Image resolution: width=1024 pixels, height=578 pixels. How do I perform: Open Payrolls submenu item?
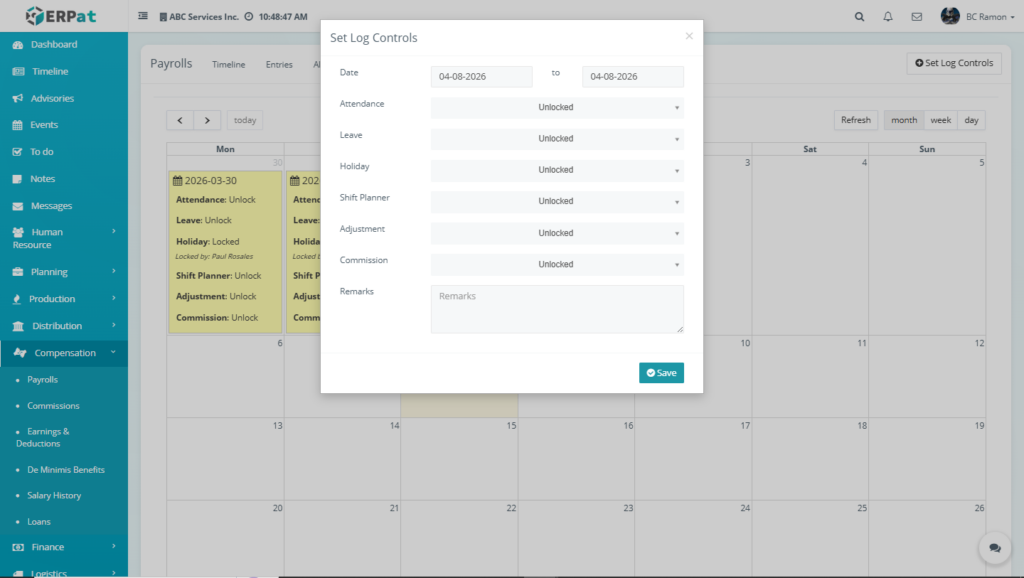[42, 379]
